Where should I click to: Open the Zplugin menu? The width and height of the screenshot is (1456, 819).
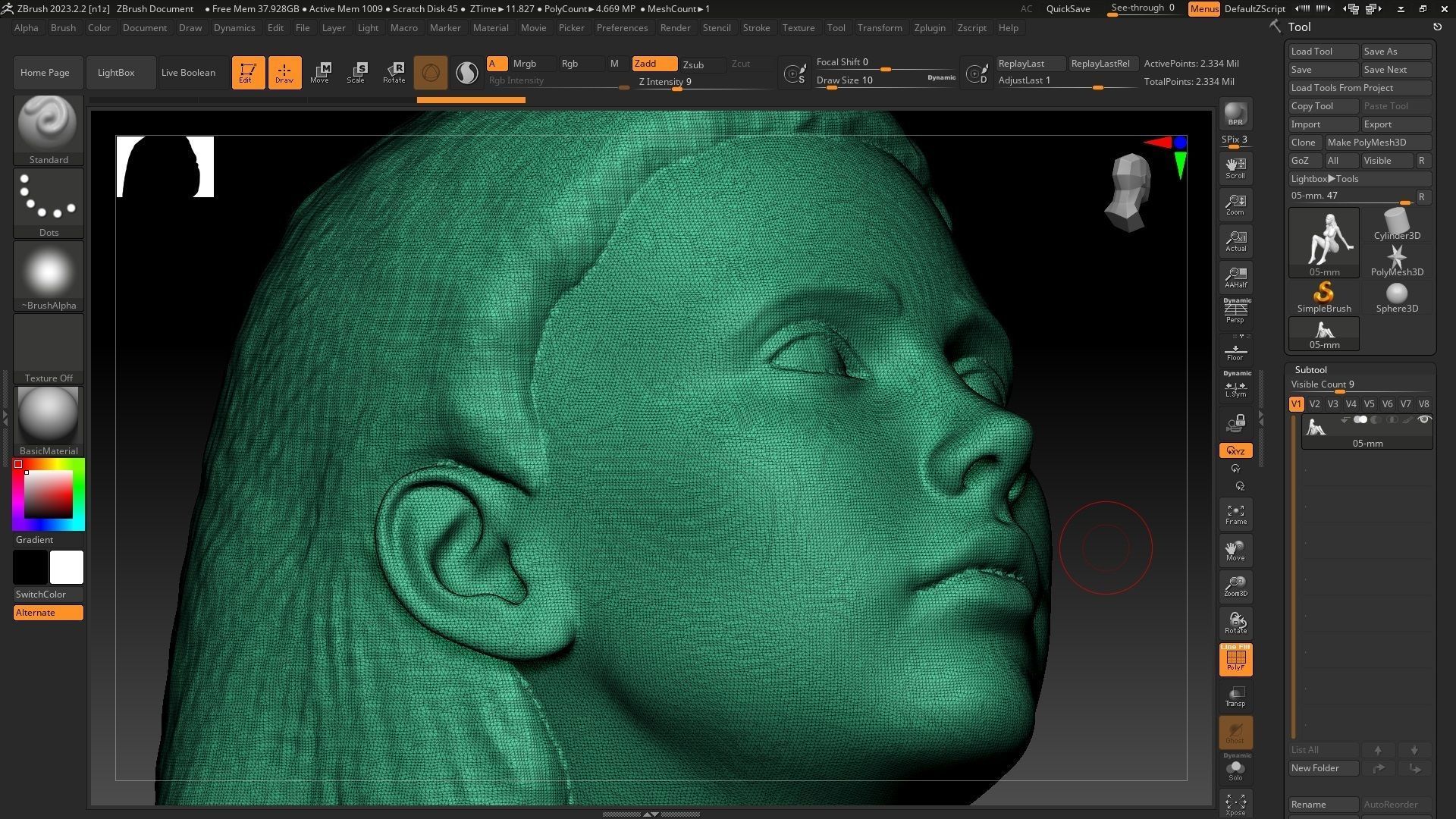pos(930,27)
